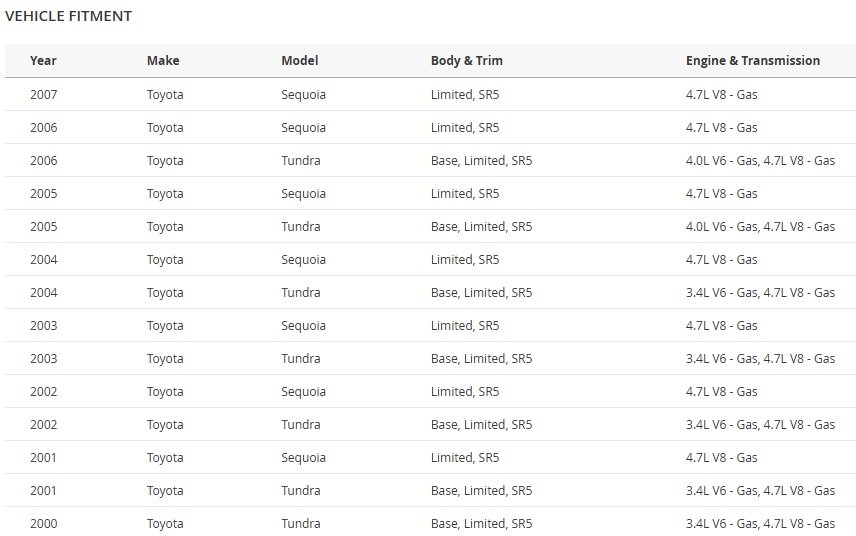Click Toyota in the 2007 row
856x536 pixels.
tap(165, 94)
